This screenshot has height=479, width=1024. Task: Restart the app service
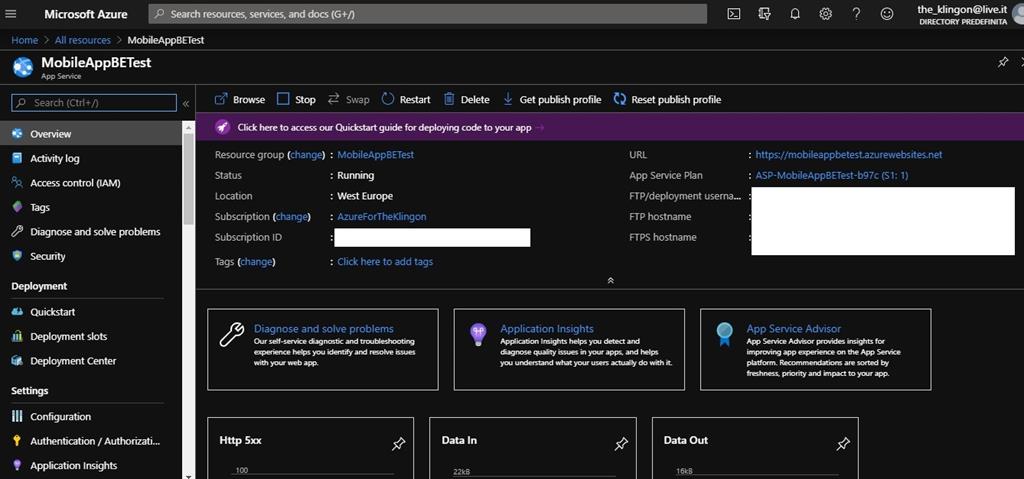(406, 99)
